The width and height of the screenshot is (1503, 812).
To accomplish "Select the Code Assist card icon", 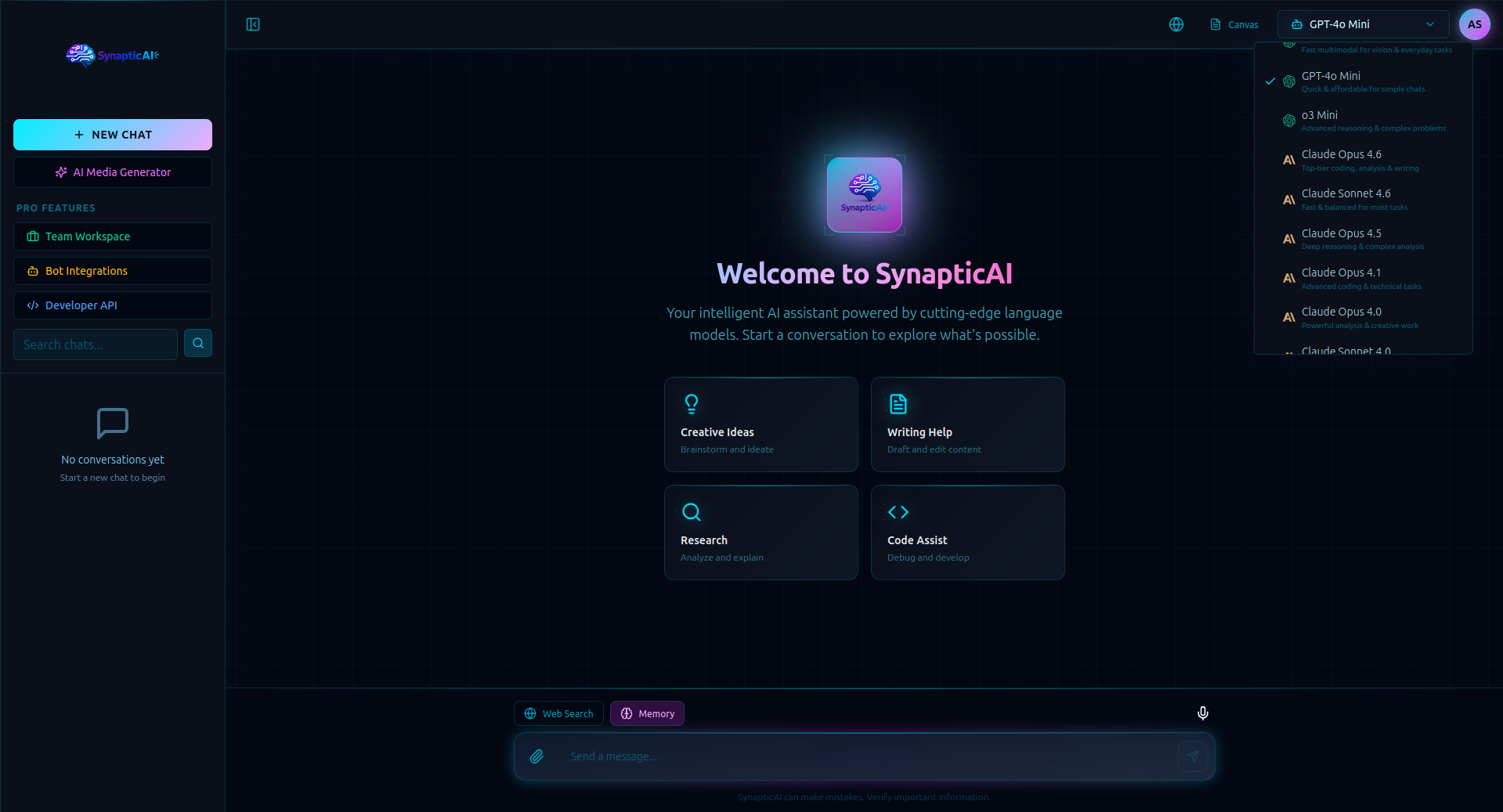I will coord(898,512).
